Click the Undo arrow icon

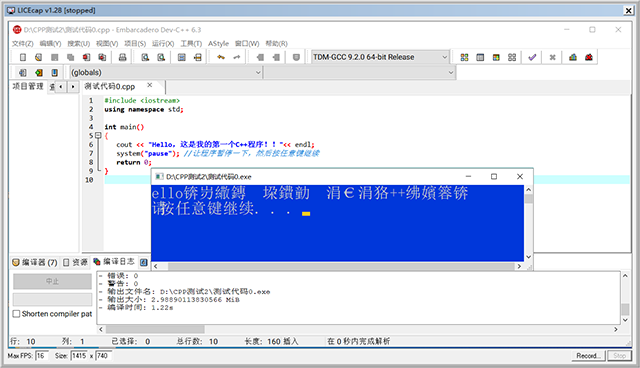[221, 58]
